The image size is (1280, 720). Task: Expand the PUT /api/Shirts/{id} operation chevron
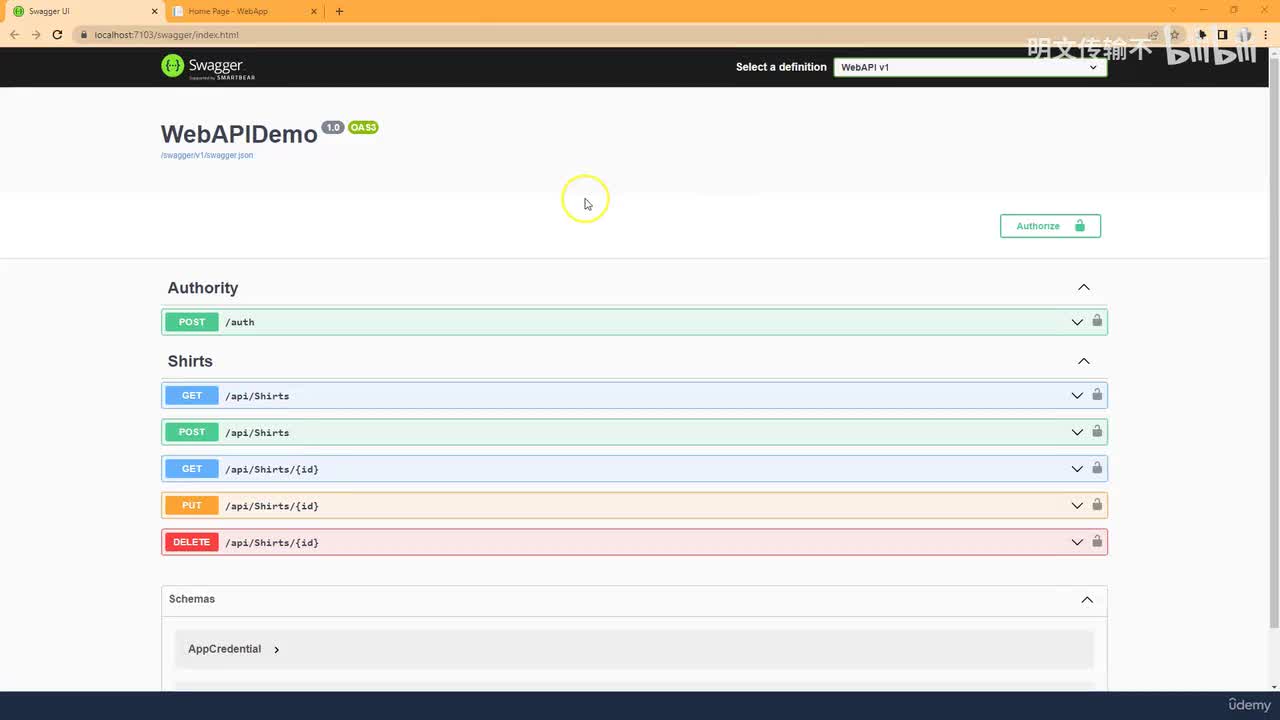point(1077,505)
